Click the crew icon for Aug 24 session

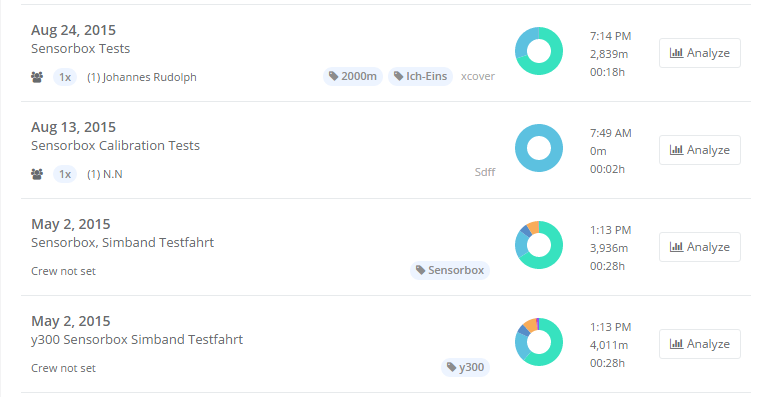[37, 77]
